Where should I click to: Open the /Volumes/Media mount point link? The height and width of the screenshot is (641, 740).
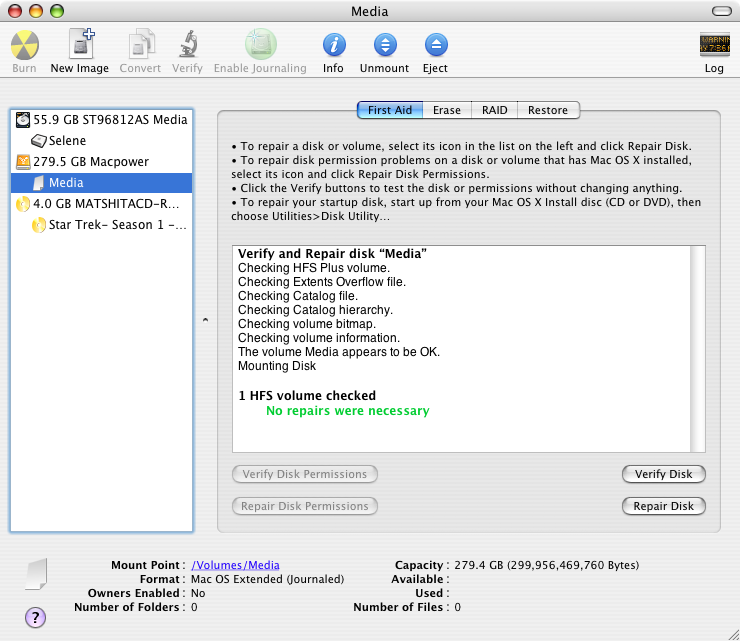click(235, 565)
